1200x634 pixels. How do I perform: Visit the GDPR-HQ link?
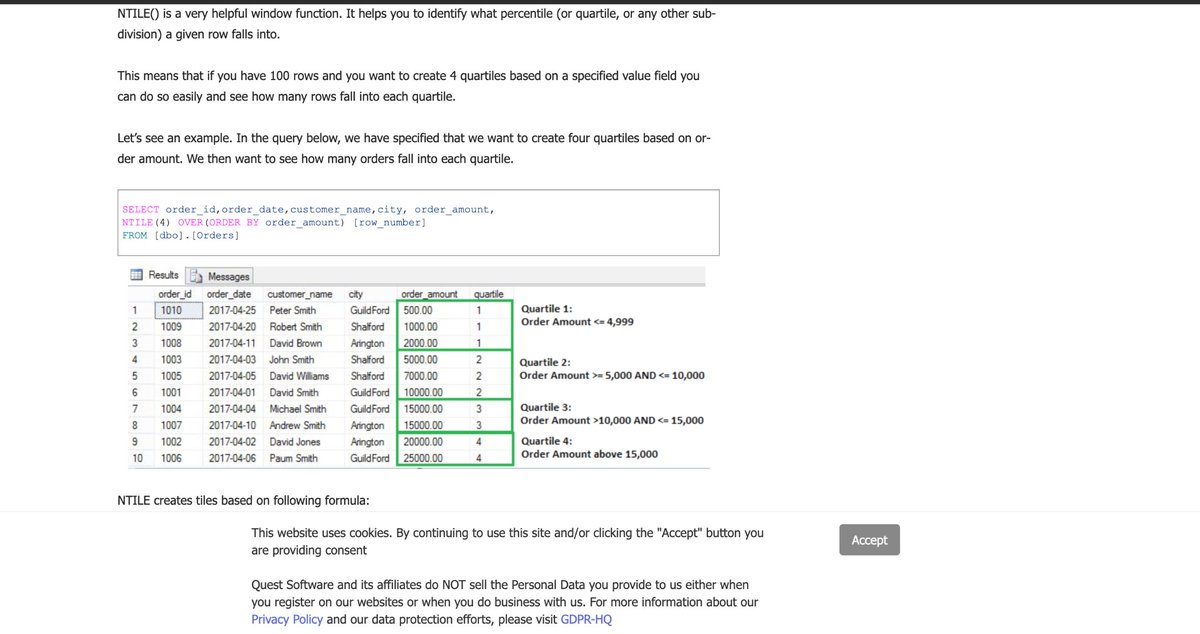[586, 620]
